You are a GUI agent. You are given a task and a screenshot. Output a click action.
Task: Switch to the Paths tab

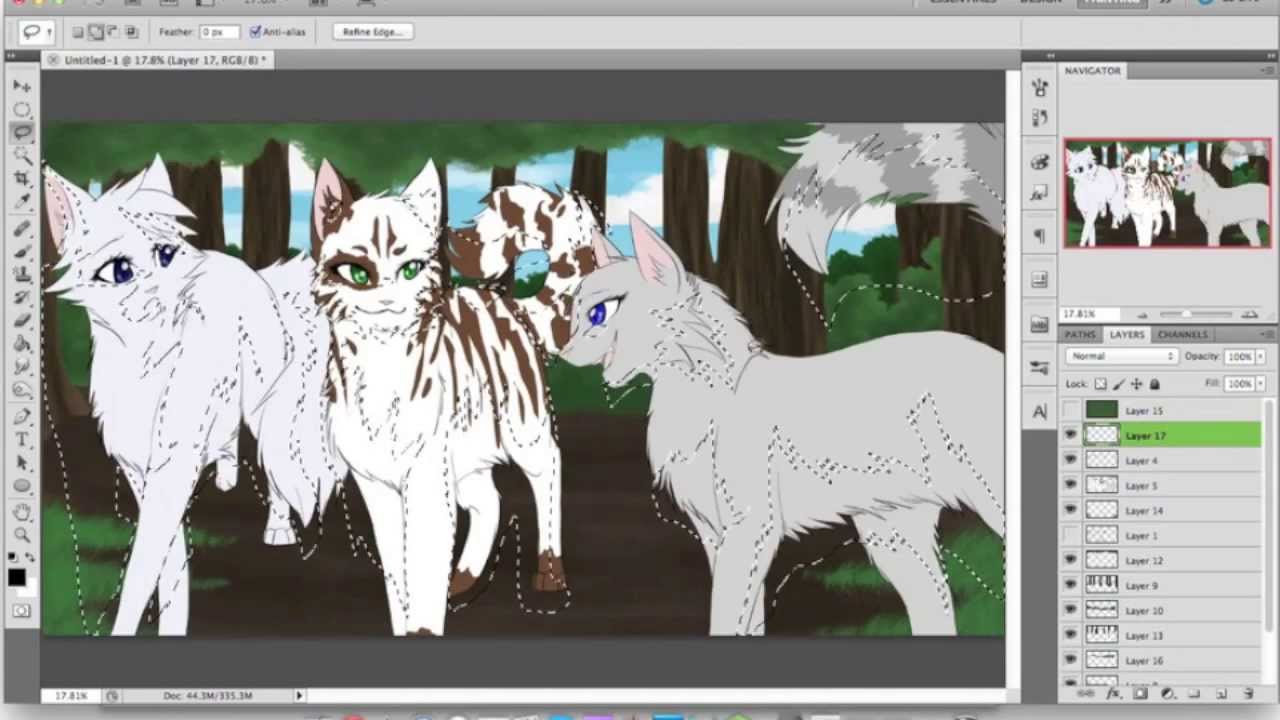click(1080, 334)
